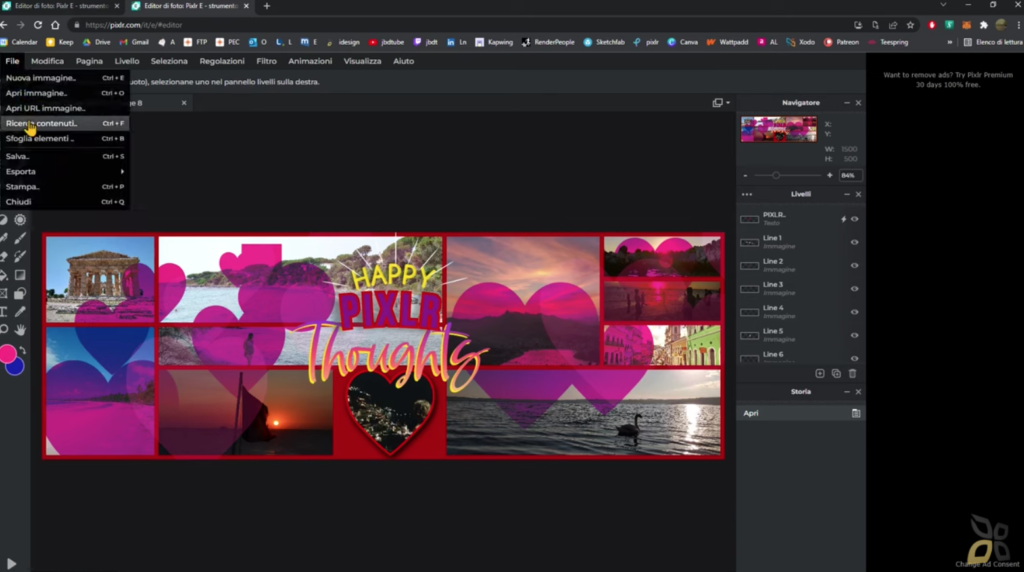The image size is (1024, 572).
Task: Hide the Line 3 layer
Action: [854, 289]
